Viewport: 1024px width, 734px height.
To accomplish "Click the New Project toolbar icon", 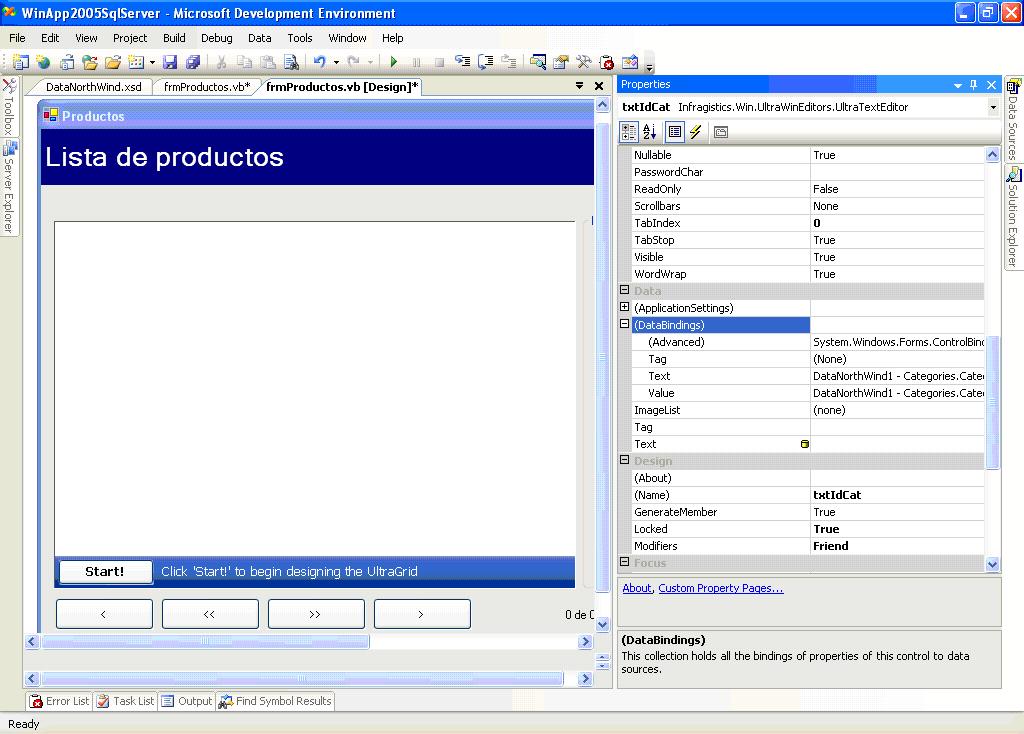I will [x=21, y=62].
